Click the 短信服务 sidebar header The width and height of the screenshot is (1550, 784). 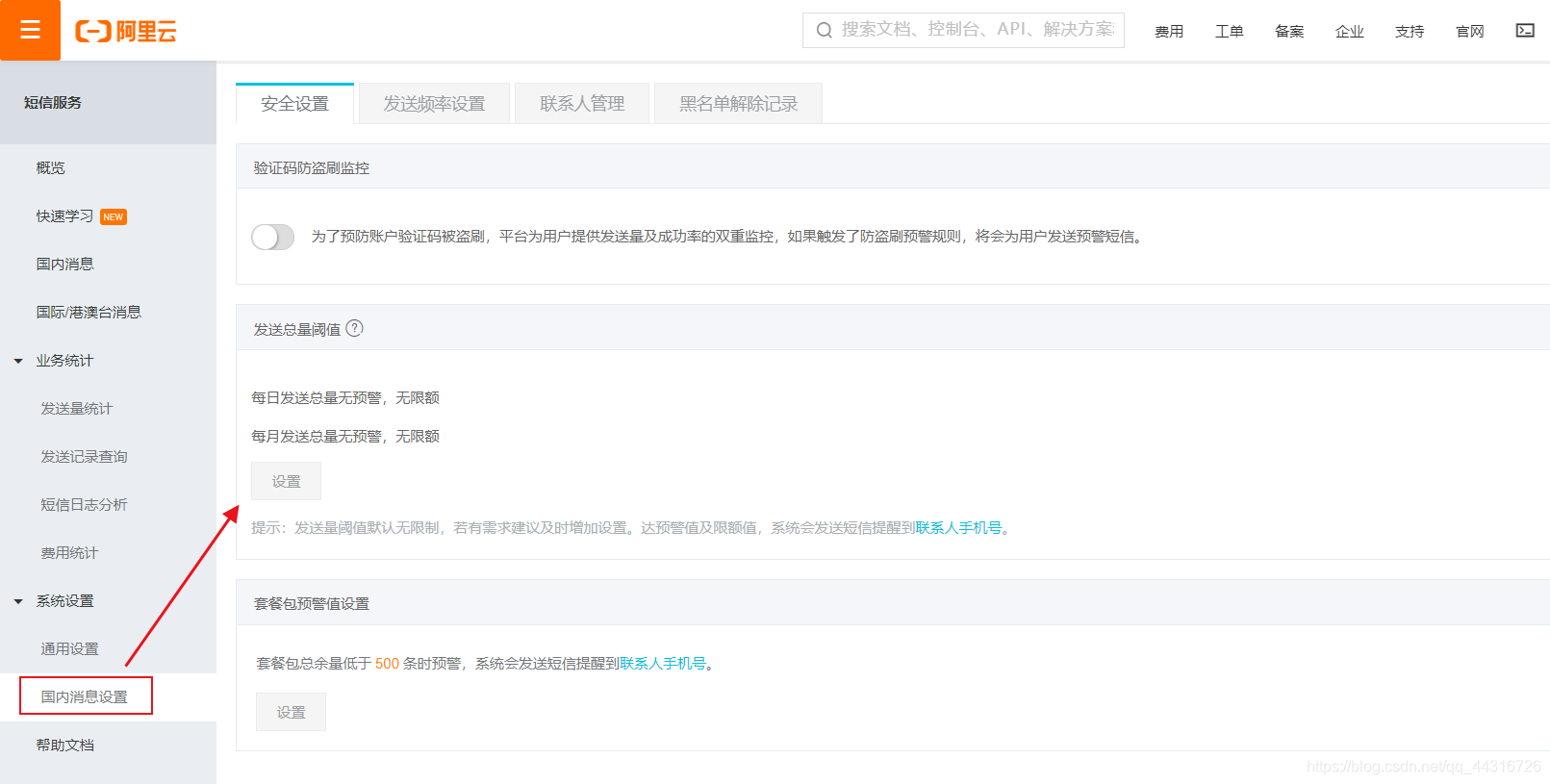tap(53, 103)
